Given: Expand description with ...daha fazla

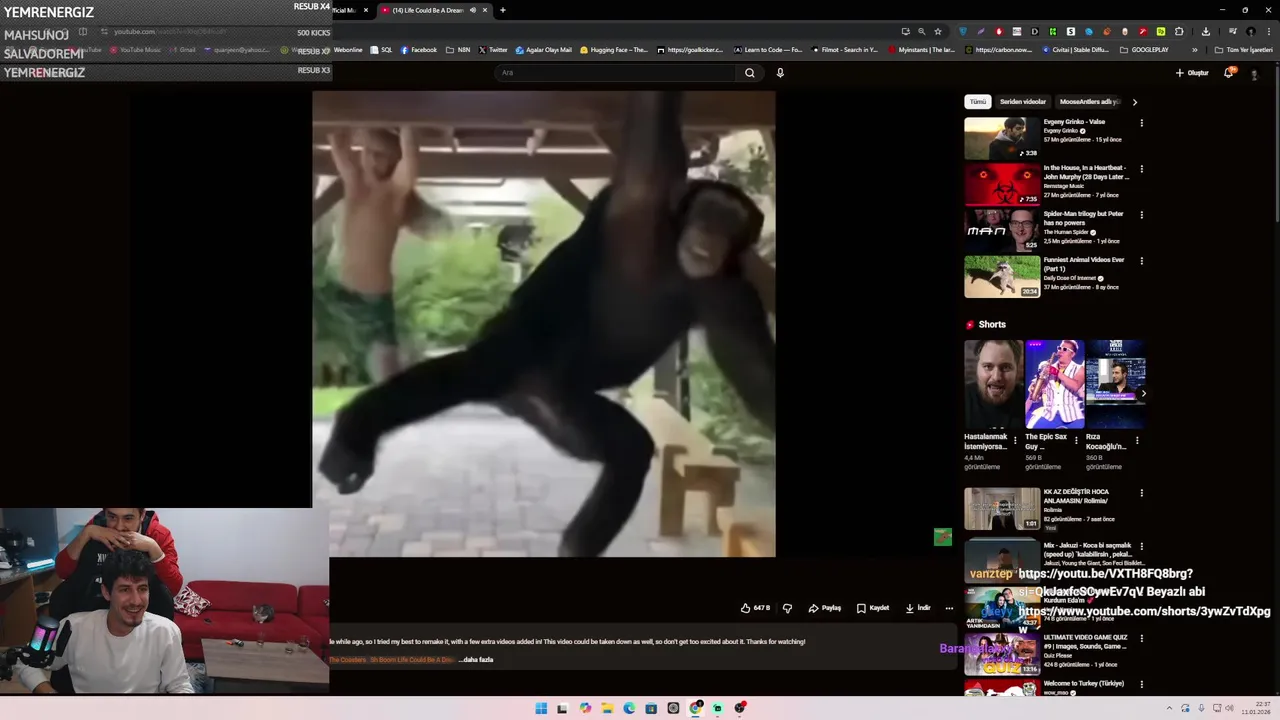Looking at the screenshot, I should point(476,660).
